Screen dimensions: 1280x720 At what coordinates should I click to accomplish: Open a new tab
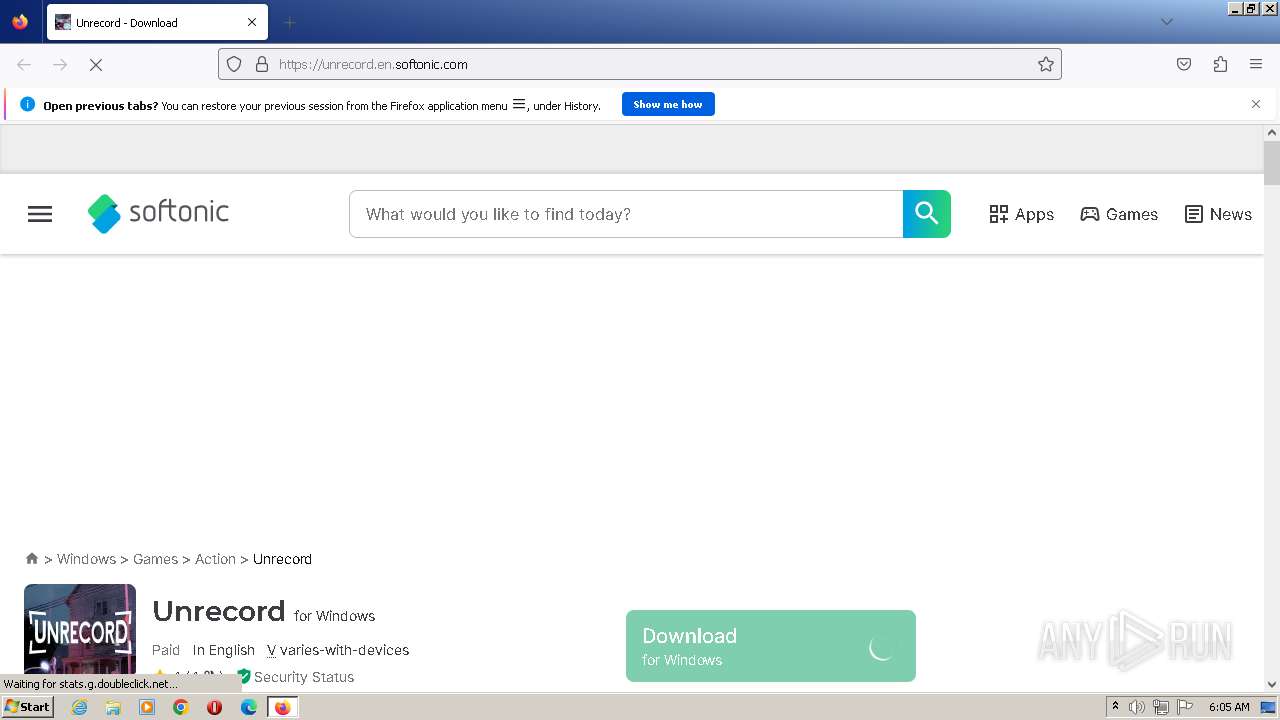[289, 22]
